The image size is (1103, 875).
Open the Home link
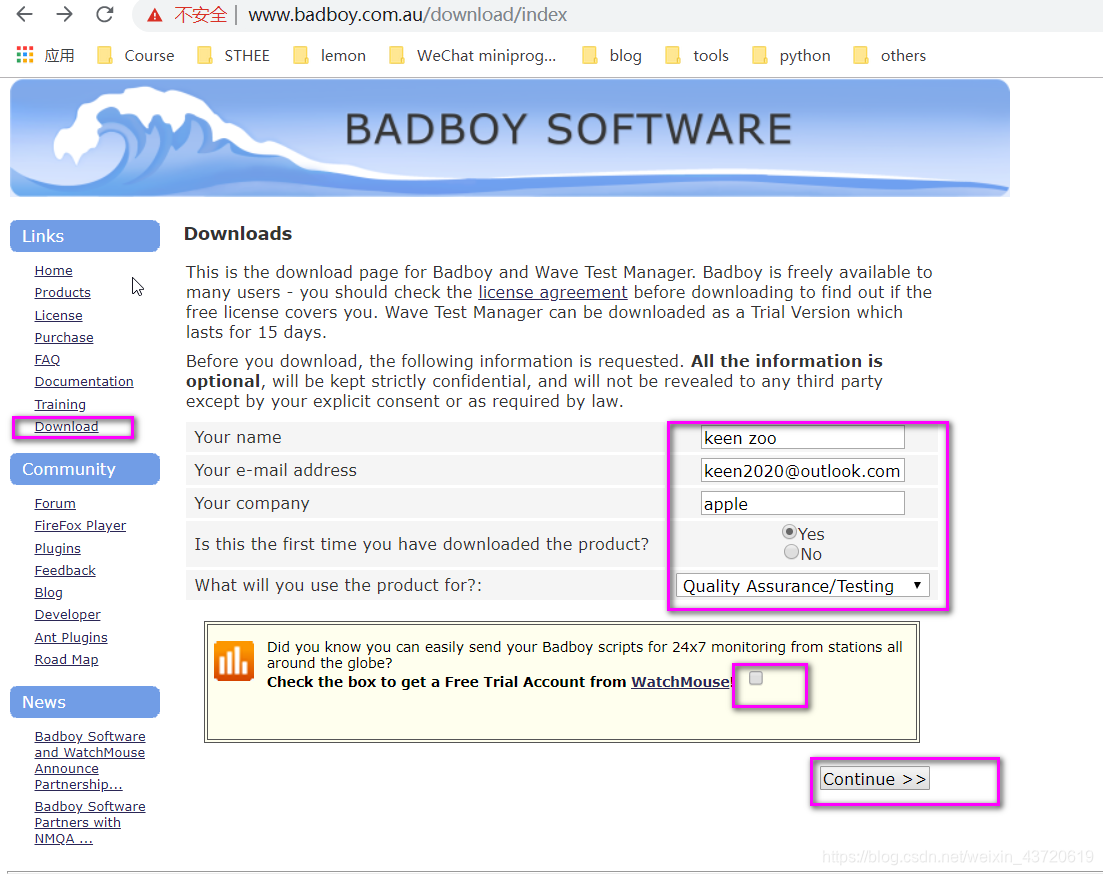(53, 271)
